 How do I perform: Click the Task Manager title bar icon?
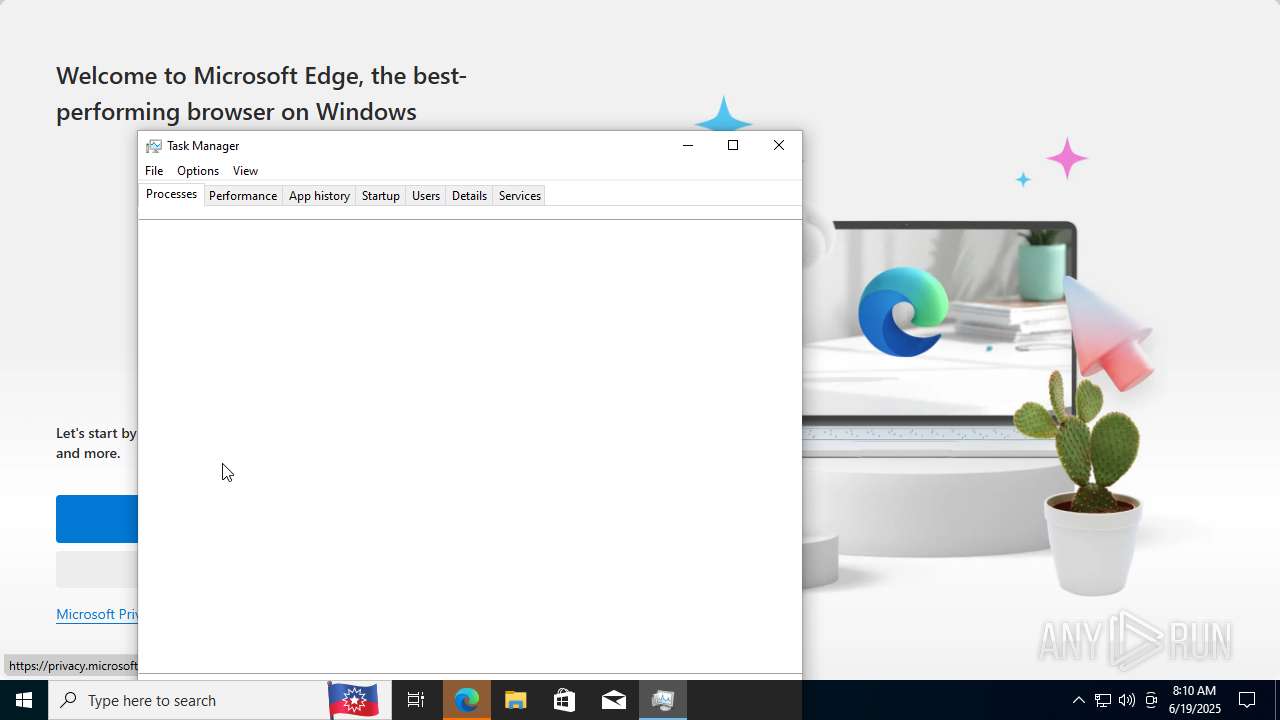point(153,146)
